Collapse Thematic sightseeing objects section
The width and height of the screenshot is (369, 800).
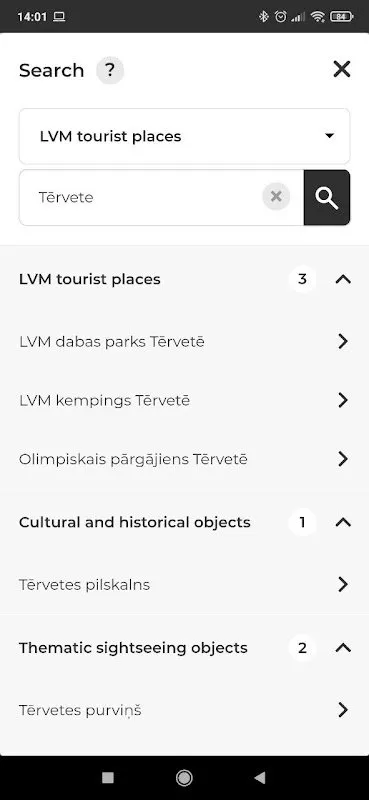pyautogui.click(x=343, y=648)
